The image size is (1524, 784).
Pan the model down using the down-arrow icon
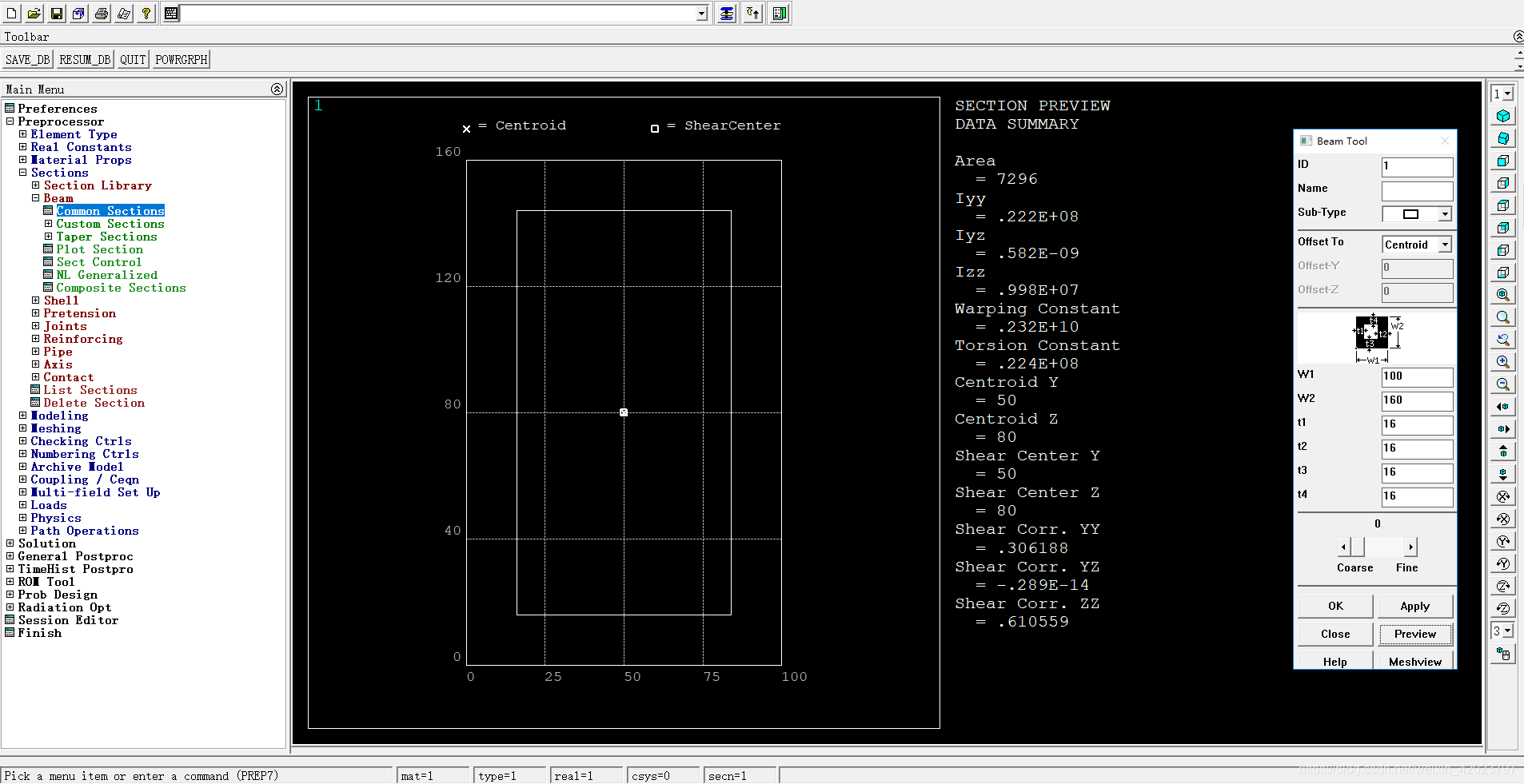(x=1503, y=474)
